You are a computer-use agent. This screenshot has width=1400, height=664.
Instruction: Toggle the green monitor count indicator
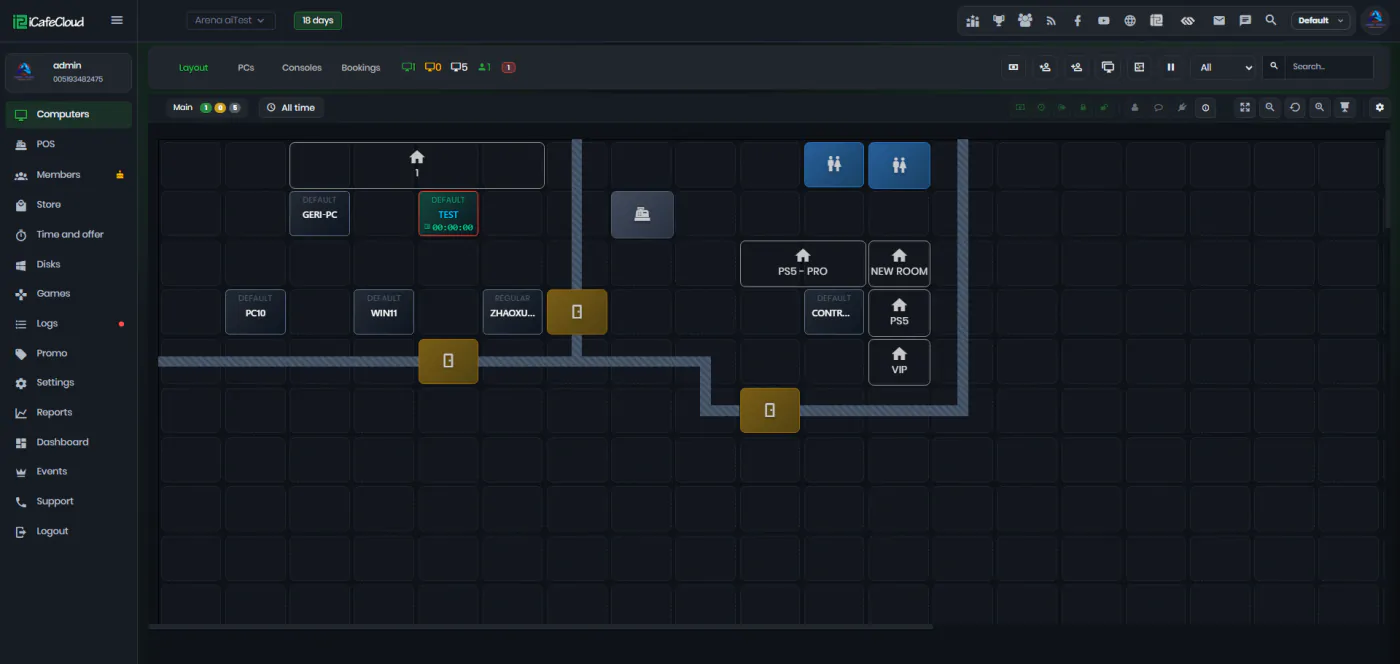pos(408,67)
